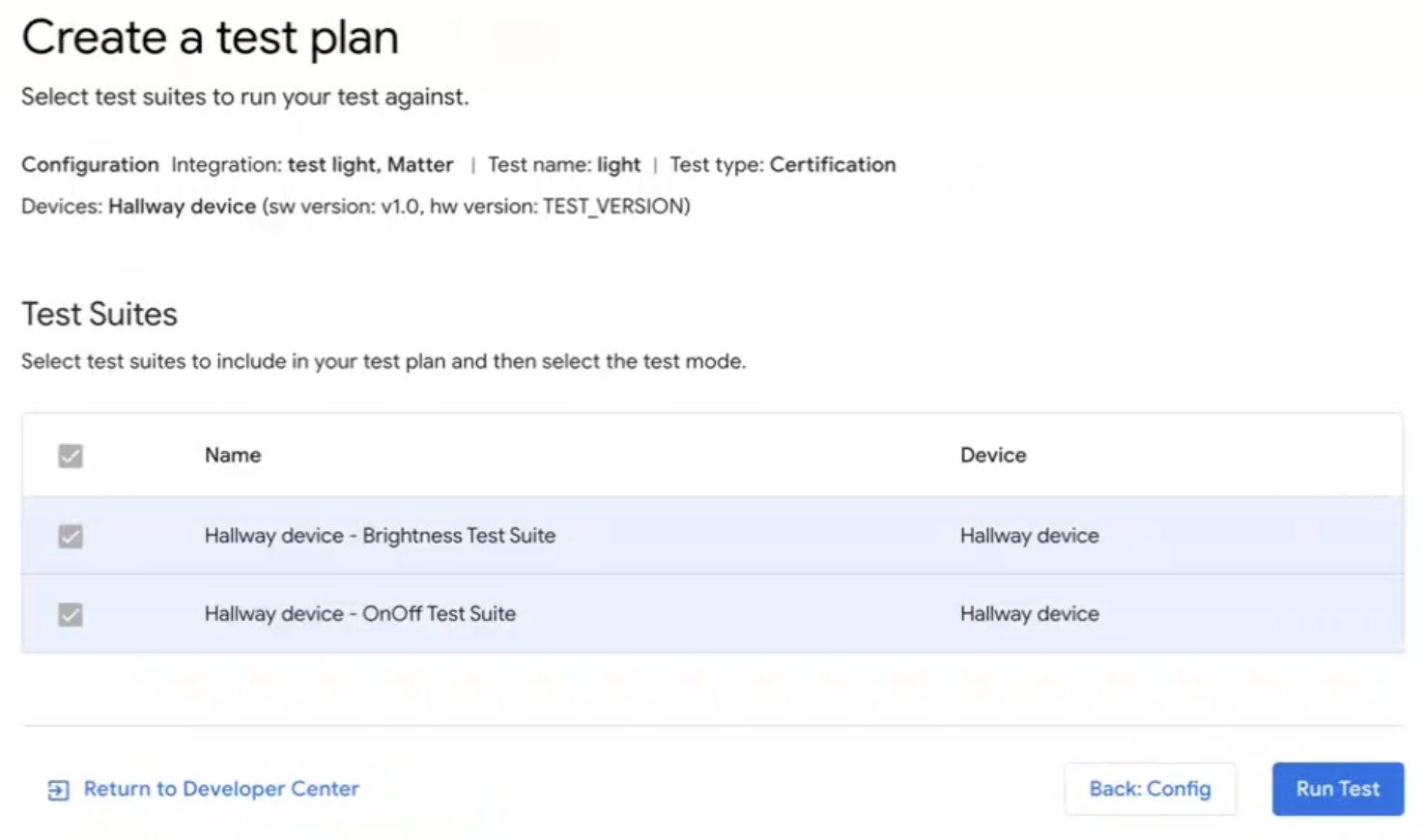
Task: Click the Run Test button
Action: click(x=1337, y=789)
